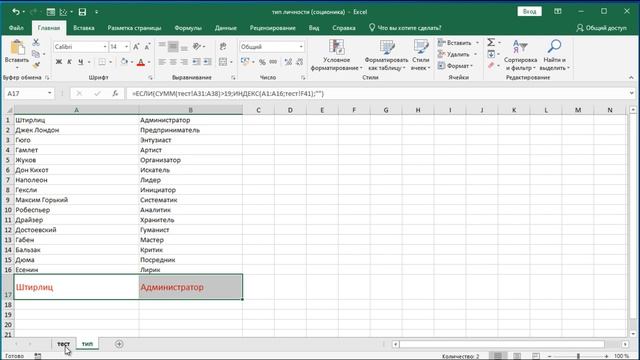Viewport: 640px width, 360px height.
Task: Click the Cut scissors icon
Action: (x=36, y=42)
